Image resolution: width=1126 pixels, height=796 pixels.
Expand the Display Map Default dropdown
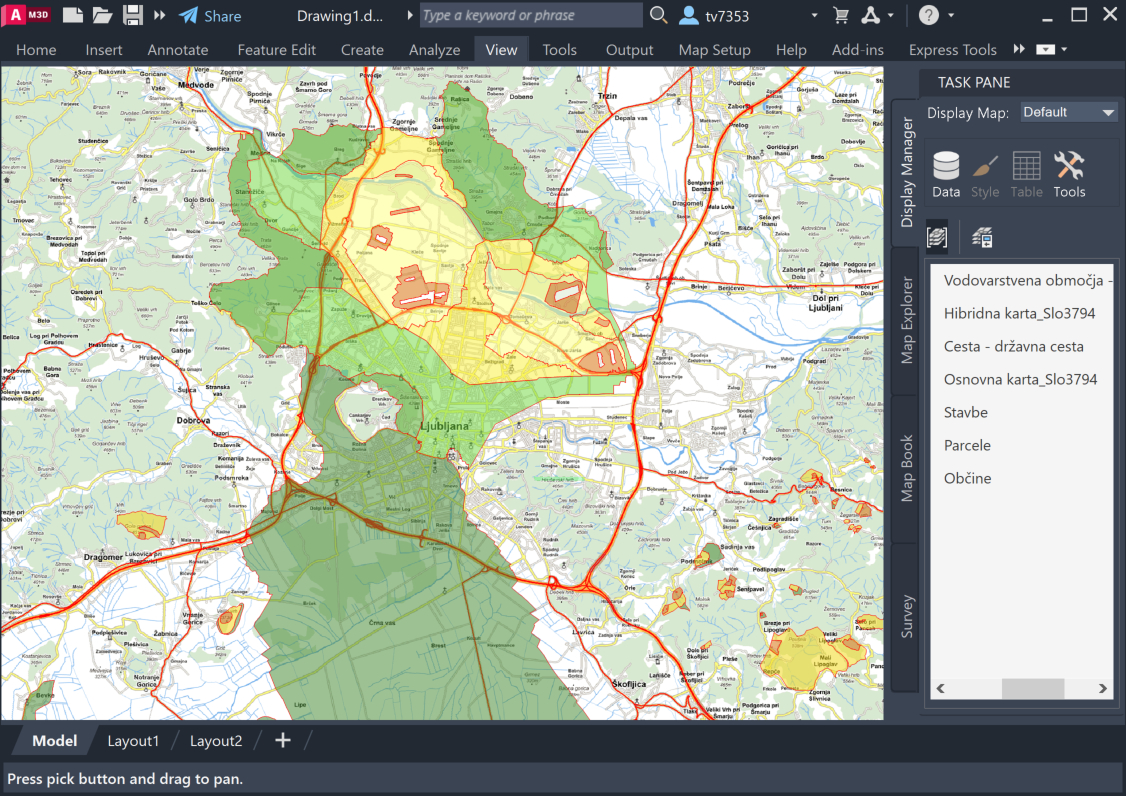[x=1068, y=112]
